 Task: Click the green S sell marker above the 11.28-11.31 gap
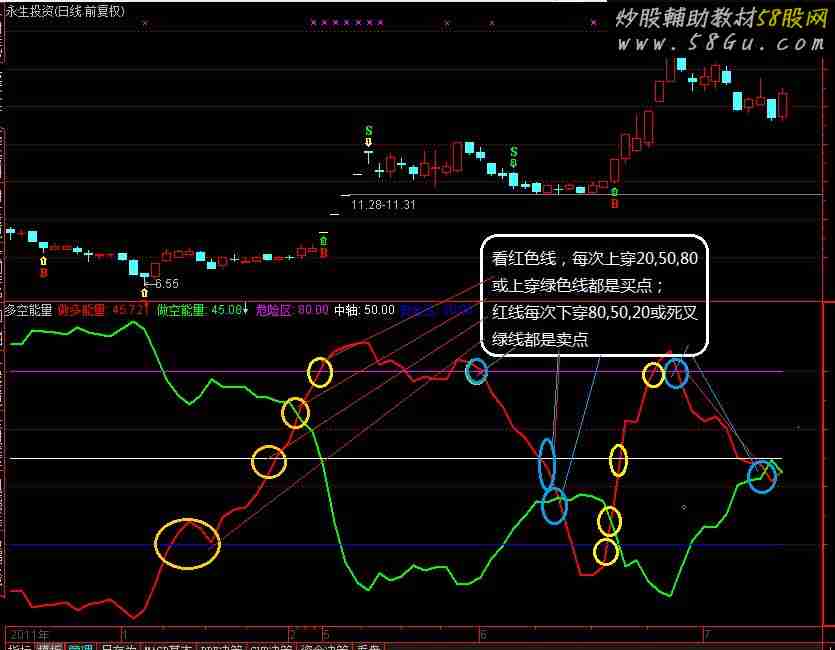click(369, 130)
